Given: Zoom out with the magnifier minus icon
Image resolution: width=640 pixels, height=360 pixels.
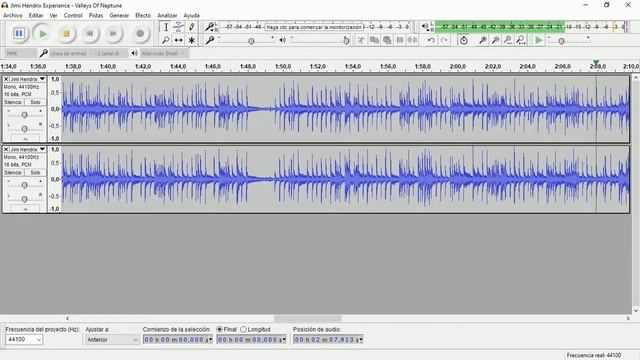Looking at the screenshot, I should point(495,40).
